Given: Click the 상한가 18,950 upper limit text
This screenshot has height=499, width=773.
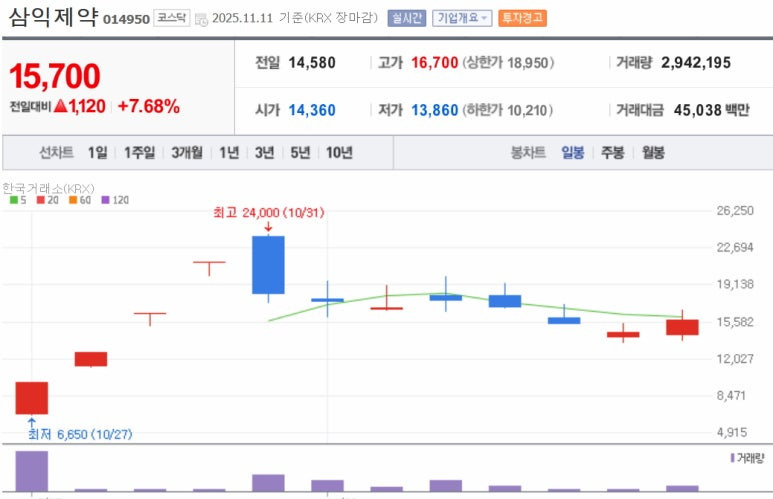Looking at the screenshot, I should (x=508, y=63).
